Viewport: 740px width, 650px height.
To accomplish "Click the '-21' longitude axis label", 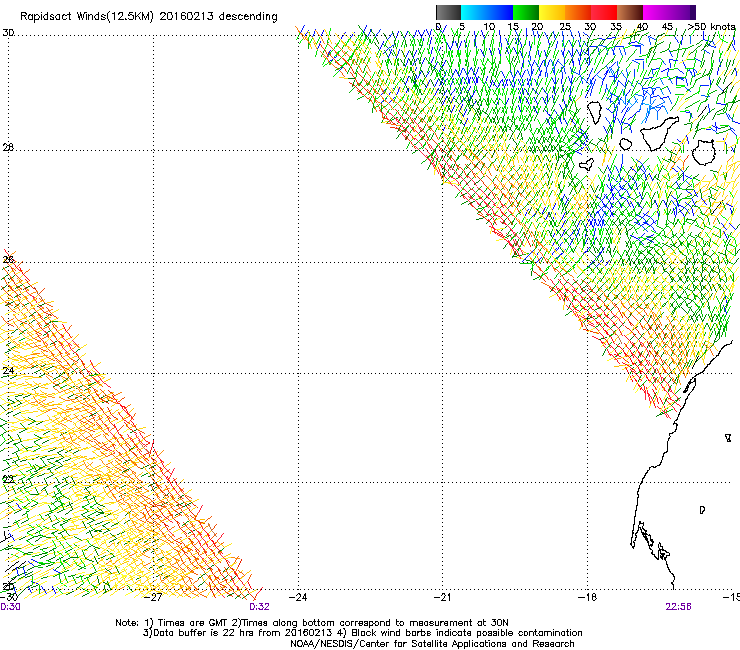I will click(x=442, y=597).
